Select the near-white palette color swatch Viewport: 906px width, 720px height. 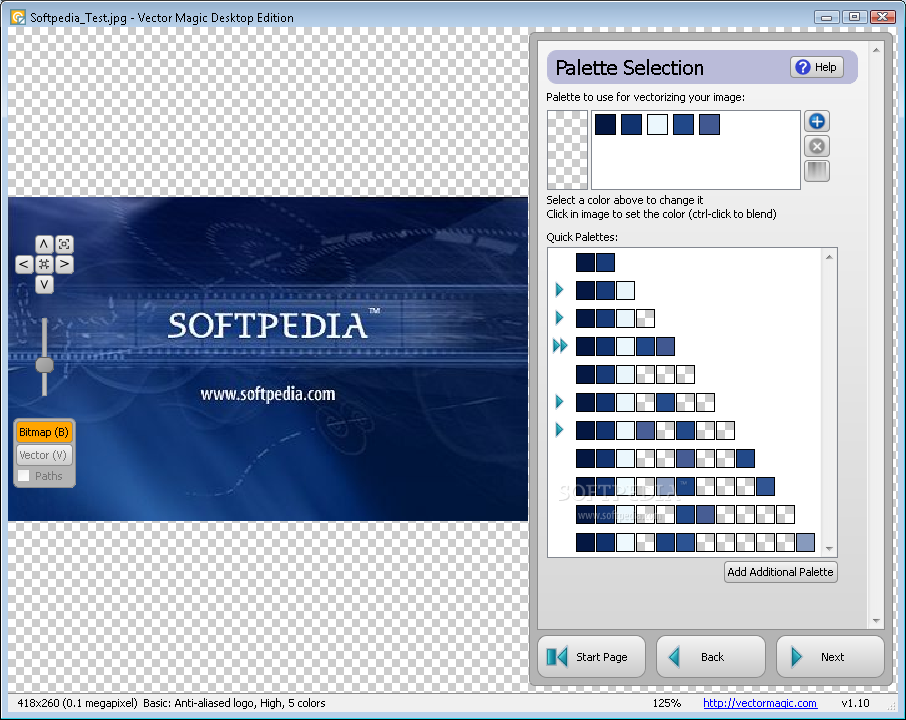[657, 124]
